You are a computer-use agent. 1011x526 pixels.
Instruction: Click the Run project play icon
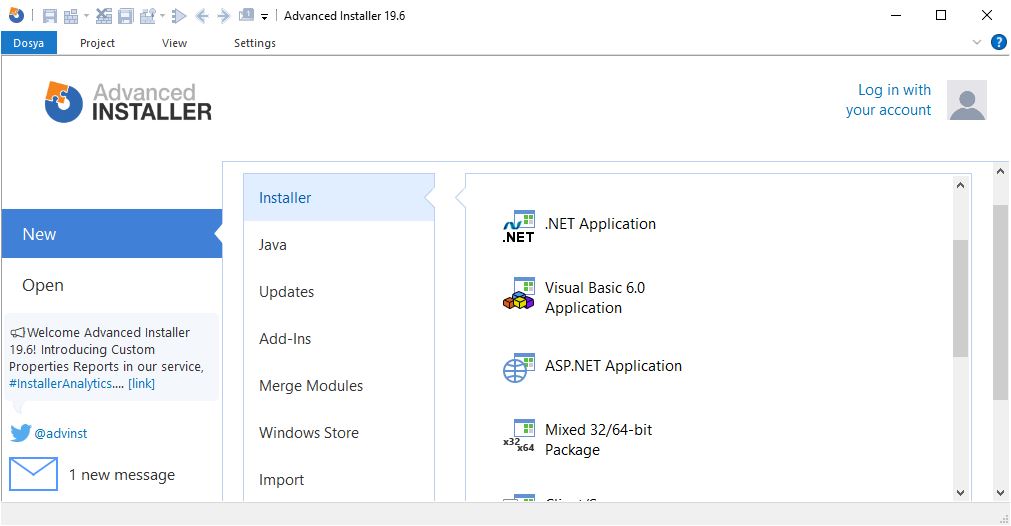pos(179,16)
